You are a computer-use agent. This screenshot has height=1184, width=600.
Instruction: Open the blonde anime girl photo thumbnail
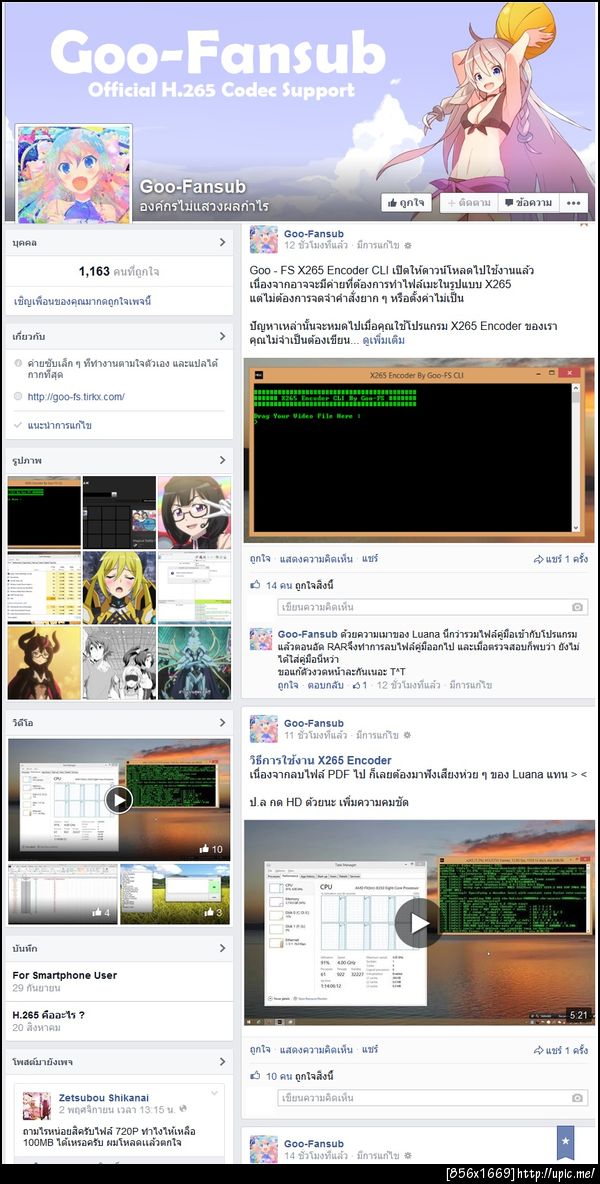coord(119,587)
